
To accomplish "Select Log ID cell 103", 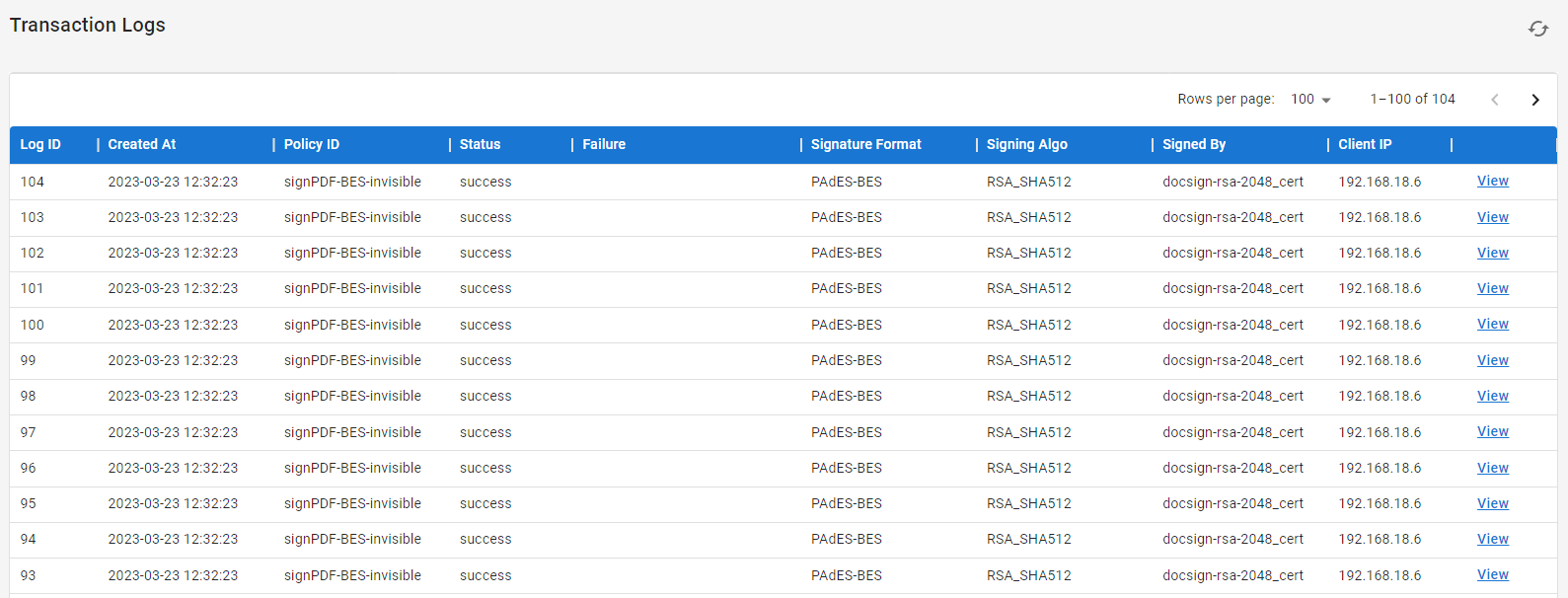I will click(x=33, y=217).
